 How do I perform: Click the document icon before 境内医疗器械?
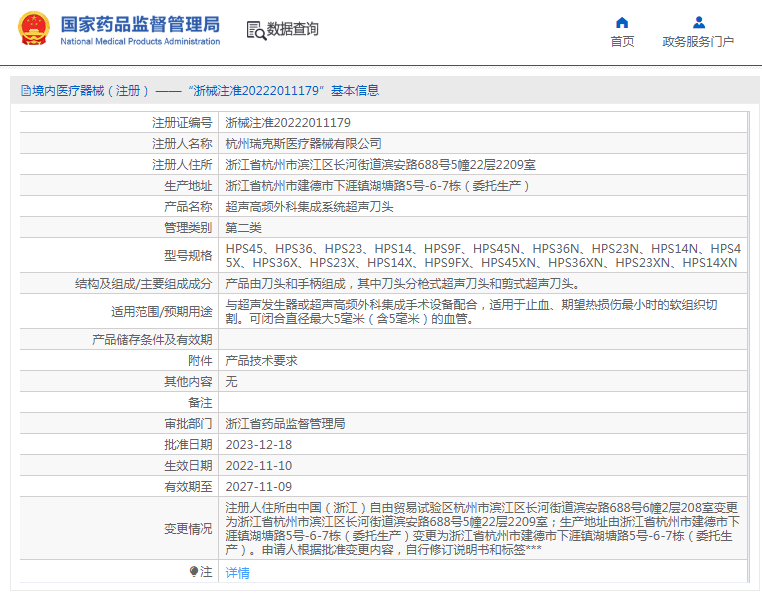[x=26, y=90]
